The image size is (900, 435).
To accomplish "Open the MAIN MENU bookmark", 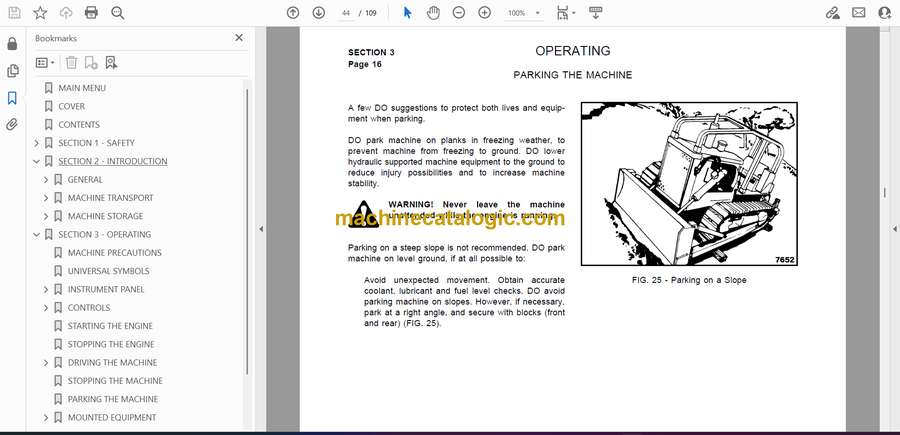I will [x=82, y=88].
